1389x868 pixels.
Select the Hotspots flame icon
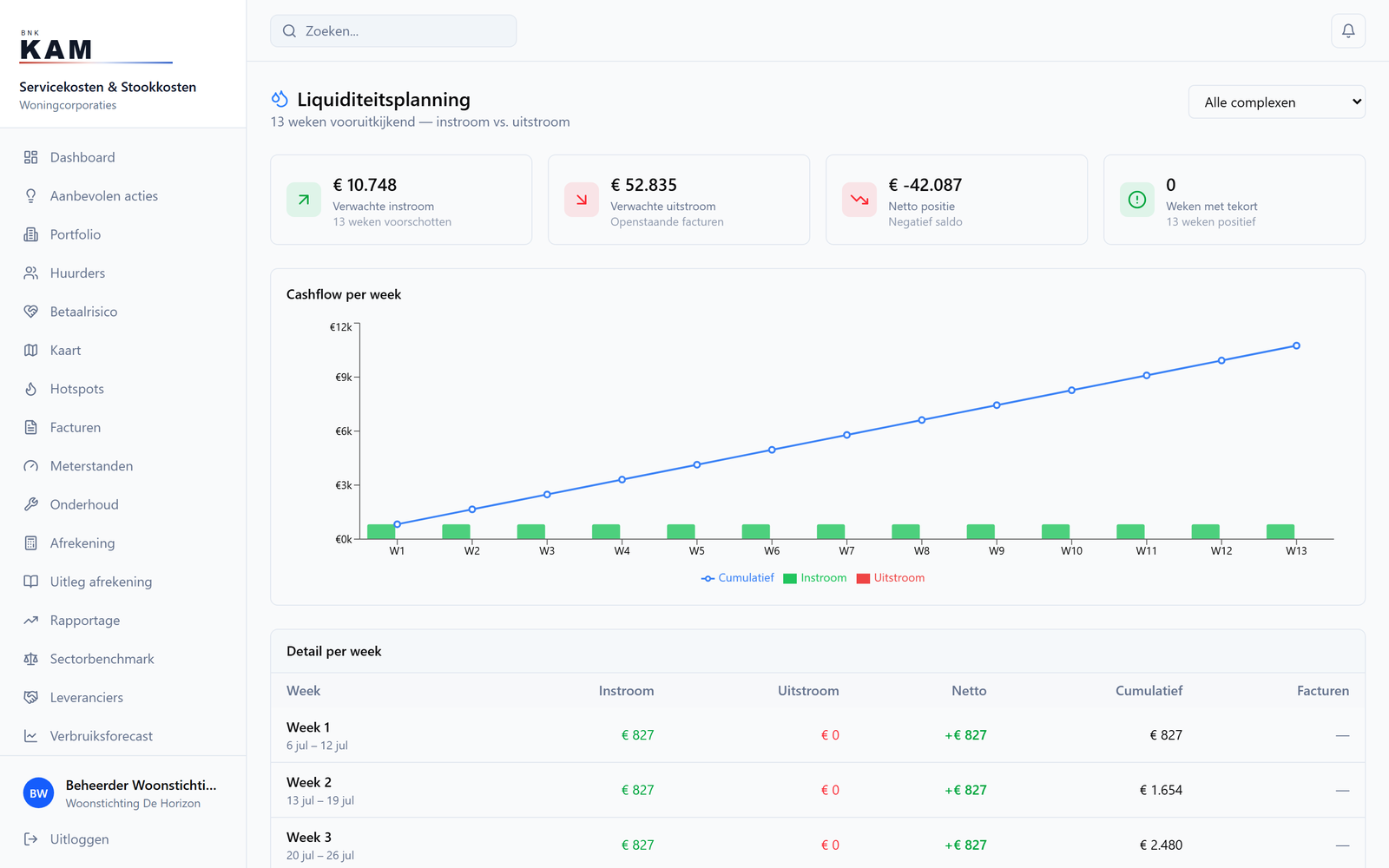click(x=31, y=389)
